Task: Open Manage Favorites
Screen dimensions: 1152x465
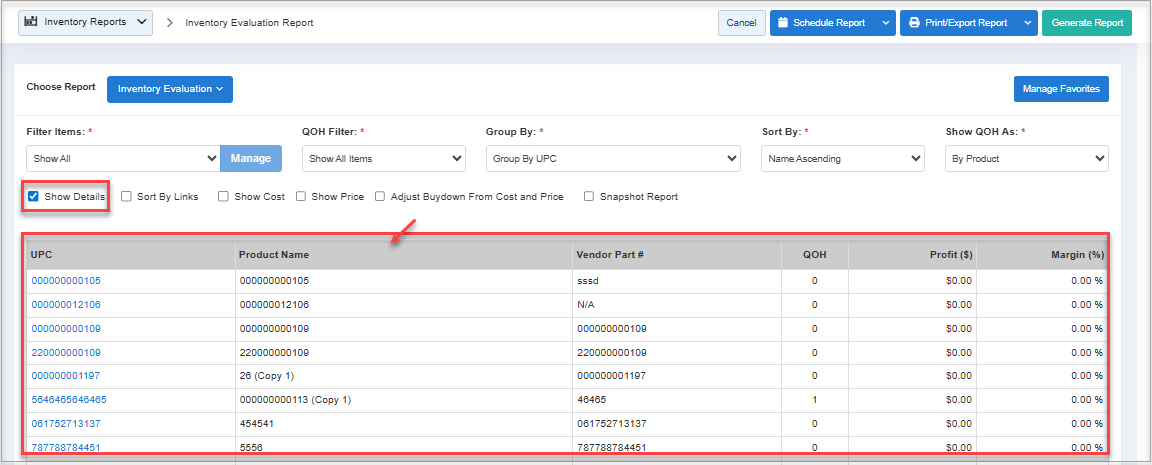Action: coord(1060,89)
